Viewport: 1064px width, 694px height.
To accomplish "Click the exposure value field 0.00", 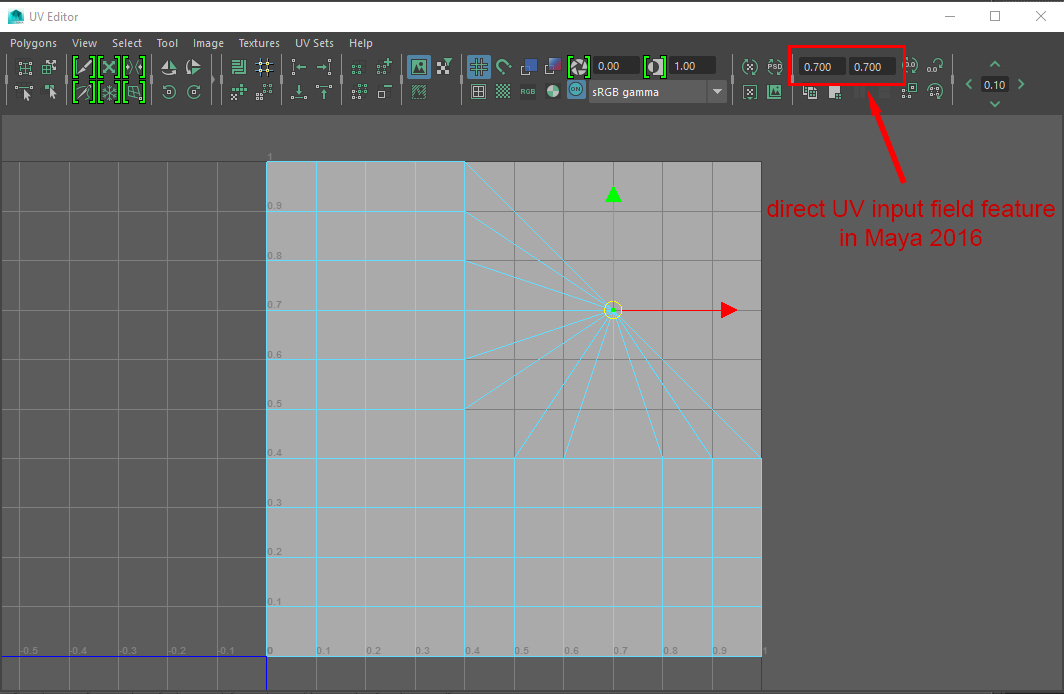I will tap(616, 66).
